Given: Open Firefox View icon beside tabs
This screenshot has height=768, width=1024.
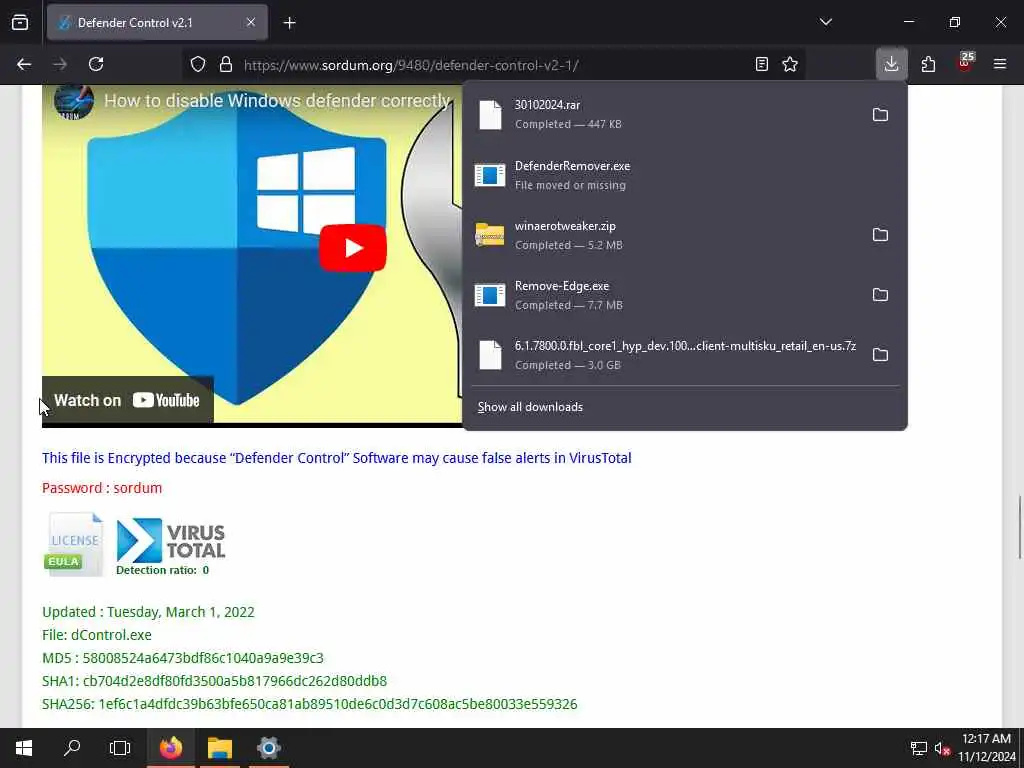Looking at the screenshot, I should [x=20, y=22].
